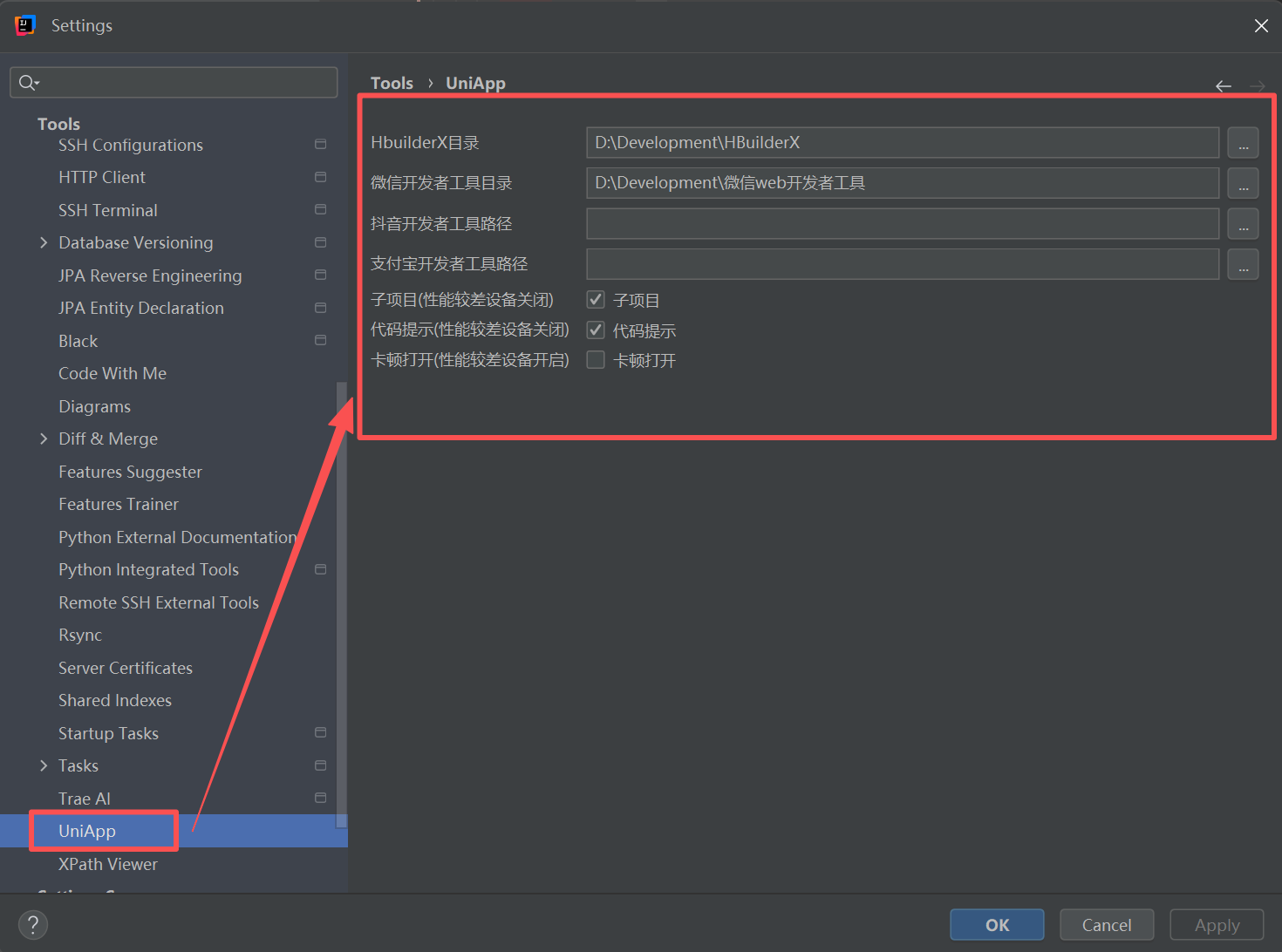Open Remote SSH External Tools
The width and height of the screenshot is (1282, 952).
click(159, 602)
